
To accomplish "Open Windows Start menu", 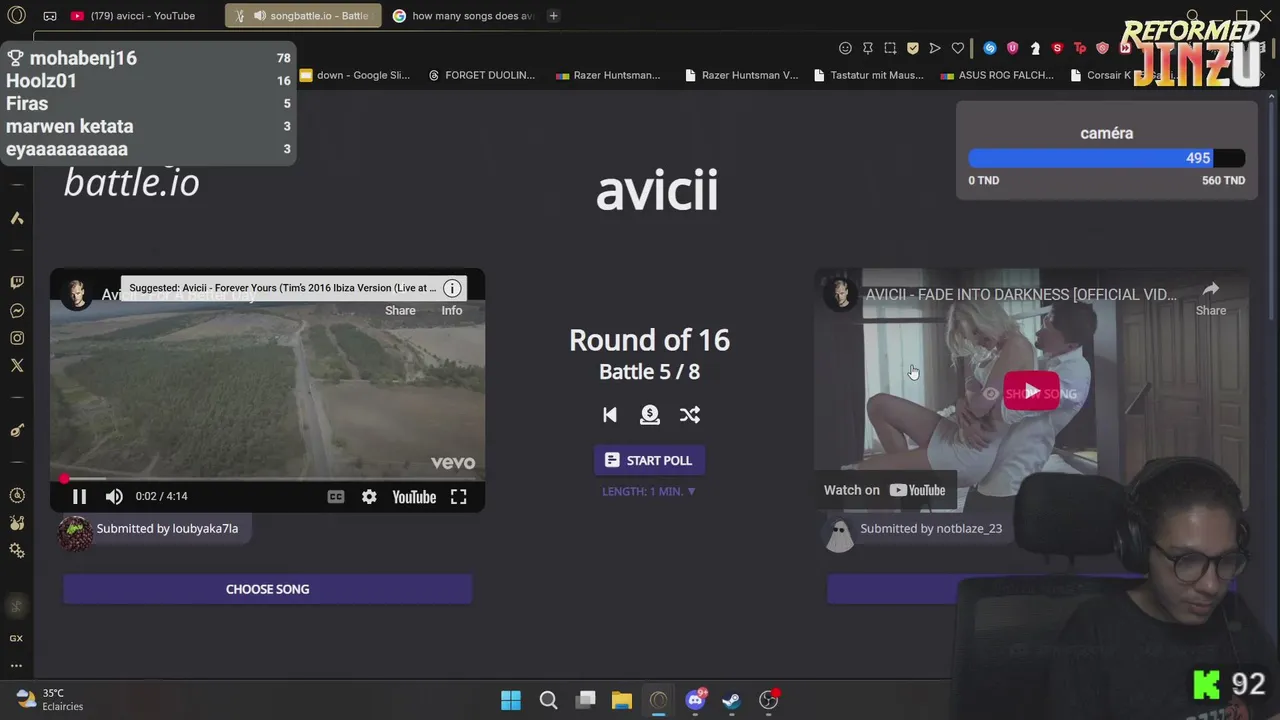I will [511, 700].
